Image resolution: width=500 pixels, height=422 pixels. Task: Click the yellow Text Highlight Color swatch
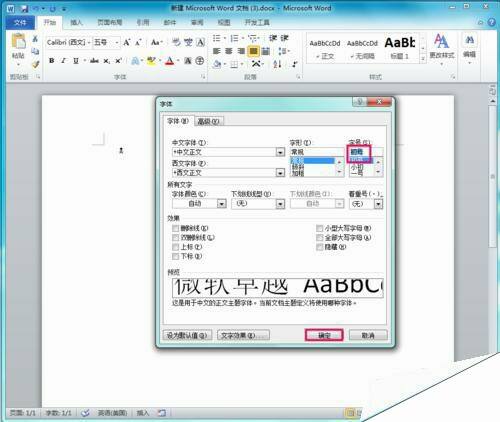[151, 61]
